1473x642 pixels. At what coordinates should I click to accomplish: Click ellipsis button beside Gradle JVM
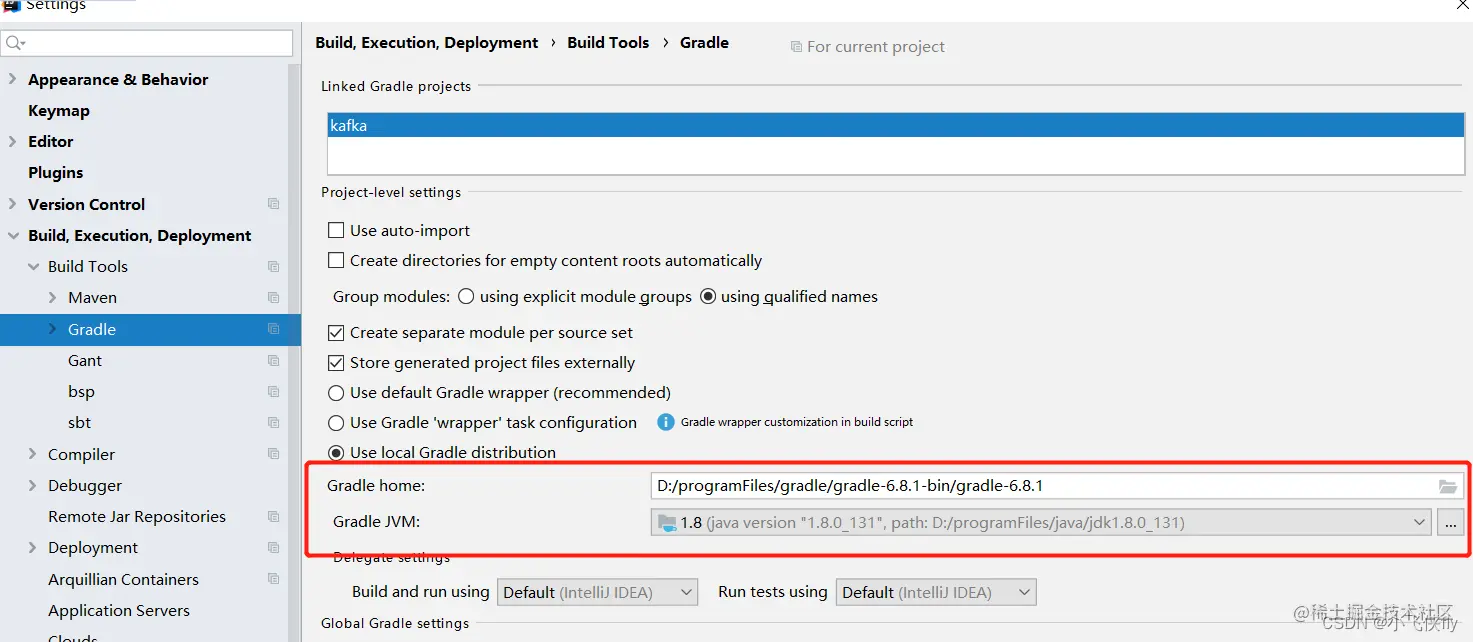pos(1451,522)
